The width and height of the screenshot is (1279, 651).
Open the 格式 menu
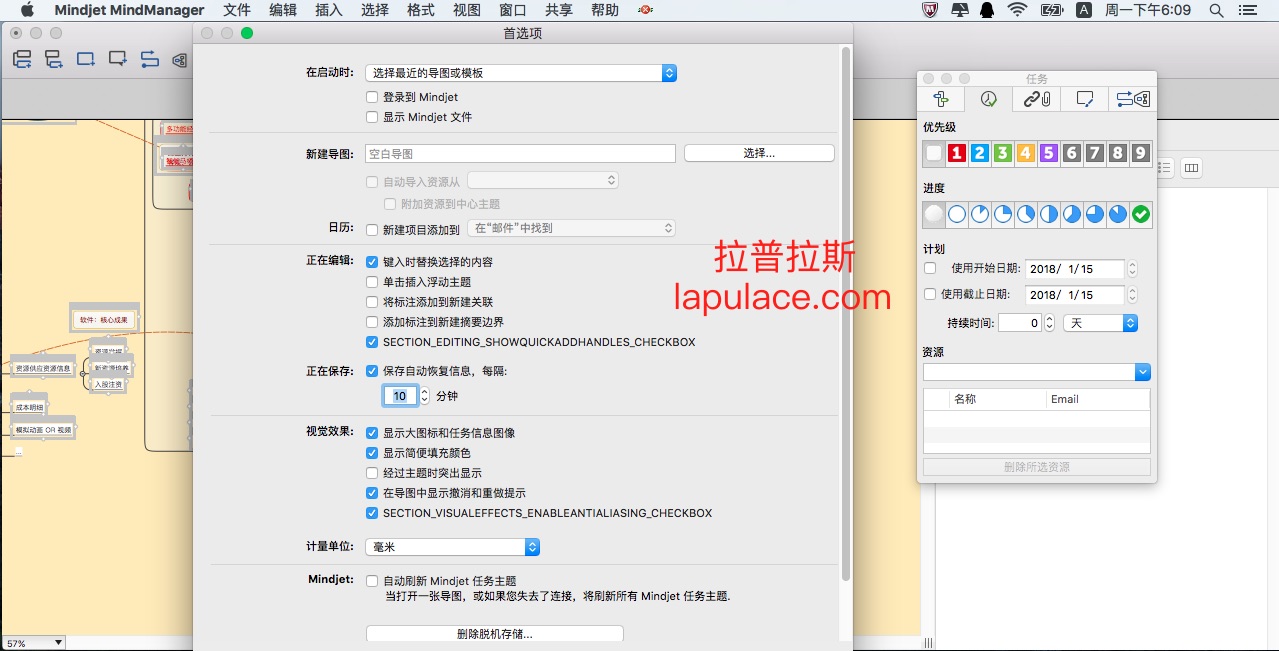pos(421,10)
